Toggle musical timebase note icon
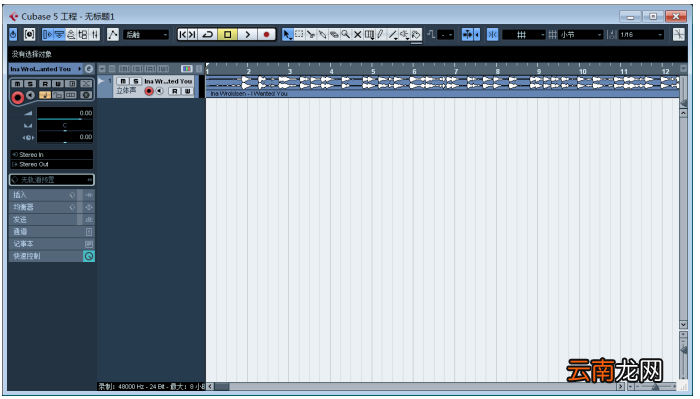 [45, 95]
